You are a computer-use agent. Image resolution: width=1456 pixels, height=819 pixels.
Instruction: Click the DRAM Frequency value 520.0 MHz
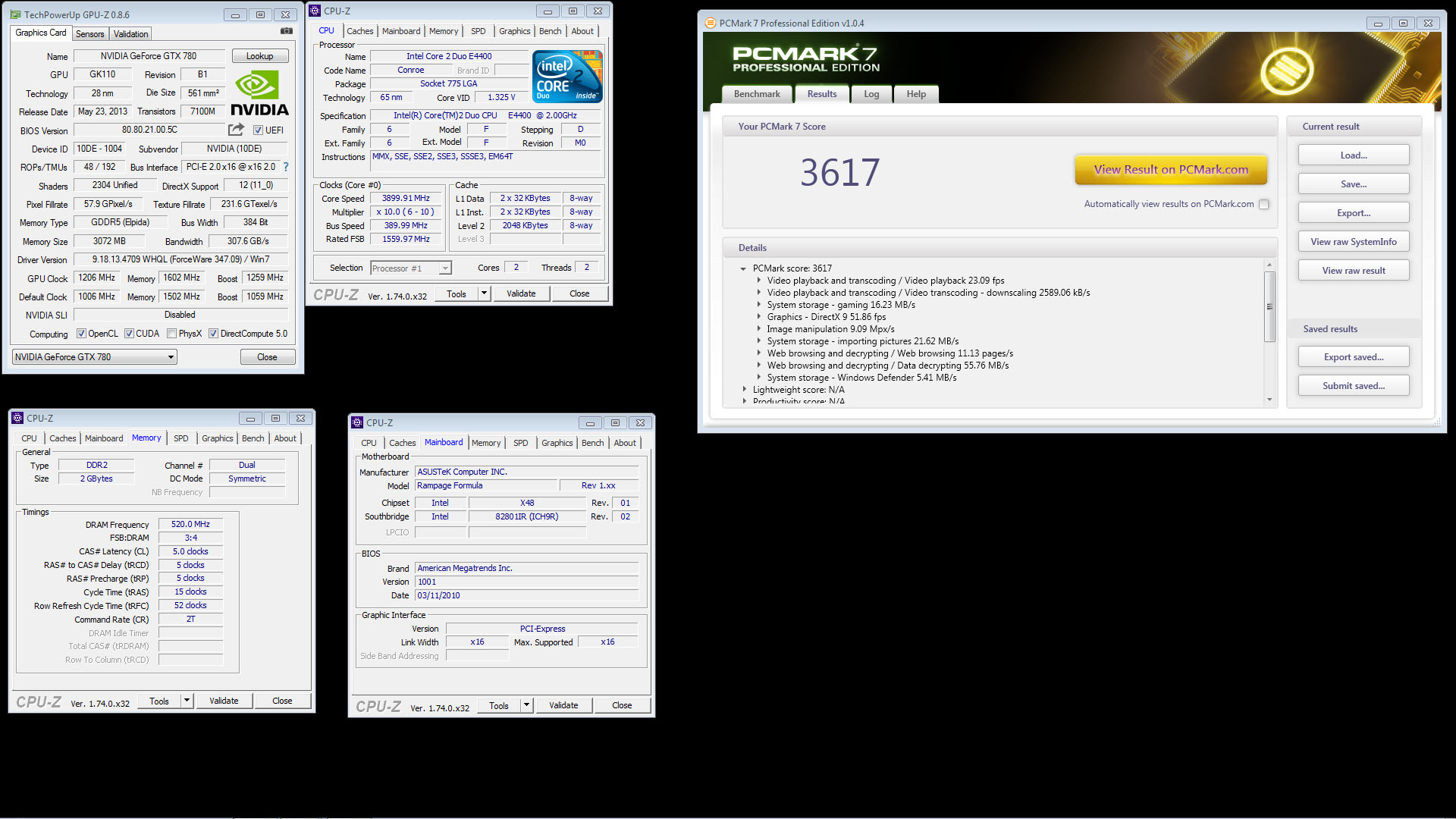tap(190, 525)
